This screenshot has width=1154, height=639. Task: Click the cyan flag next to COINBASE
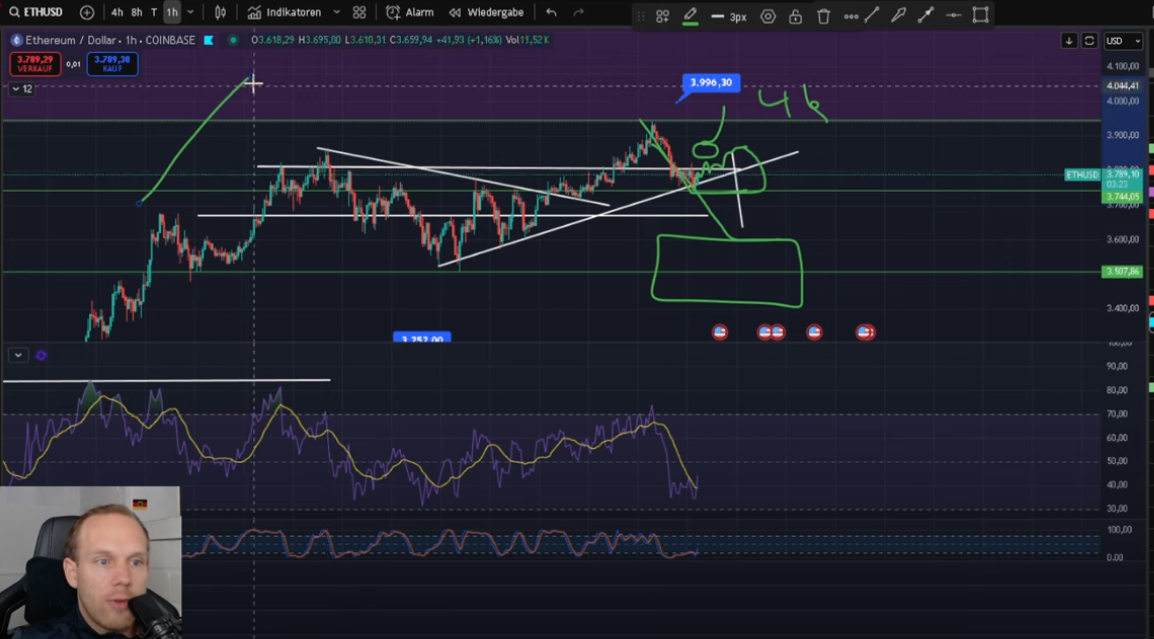(208, 40)
